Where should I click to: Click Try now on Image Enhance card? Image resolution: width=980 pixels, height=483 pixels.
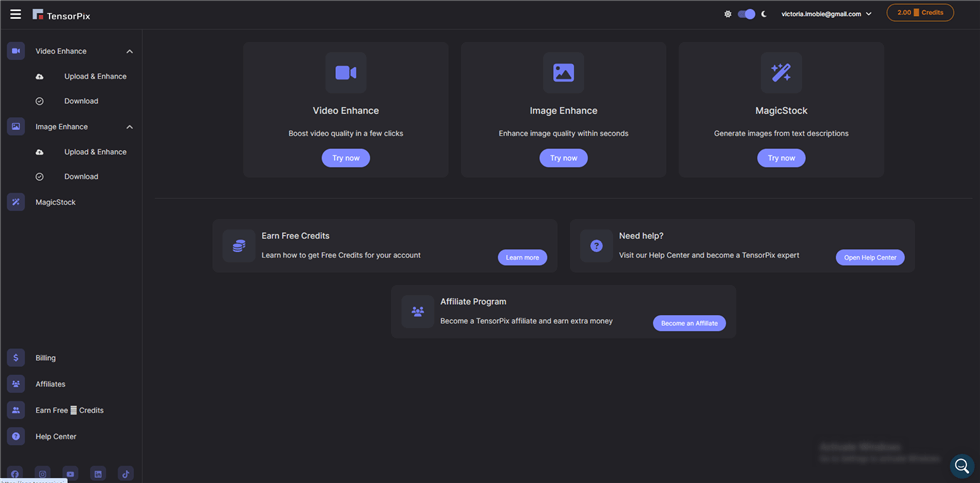click(563, 158)
